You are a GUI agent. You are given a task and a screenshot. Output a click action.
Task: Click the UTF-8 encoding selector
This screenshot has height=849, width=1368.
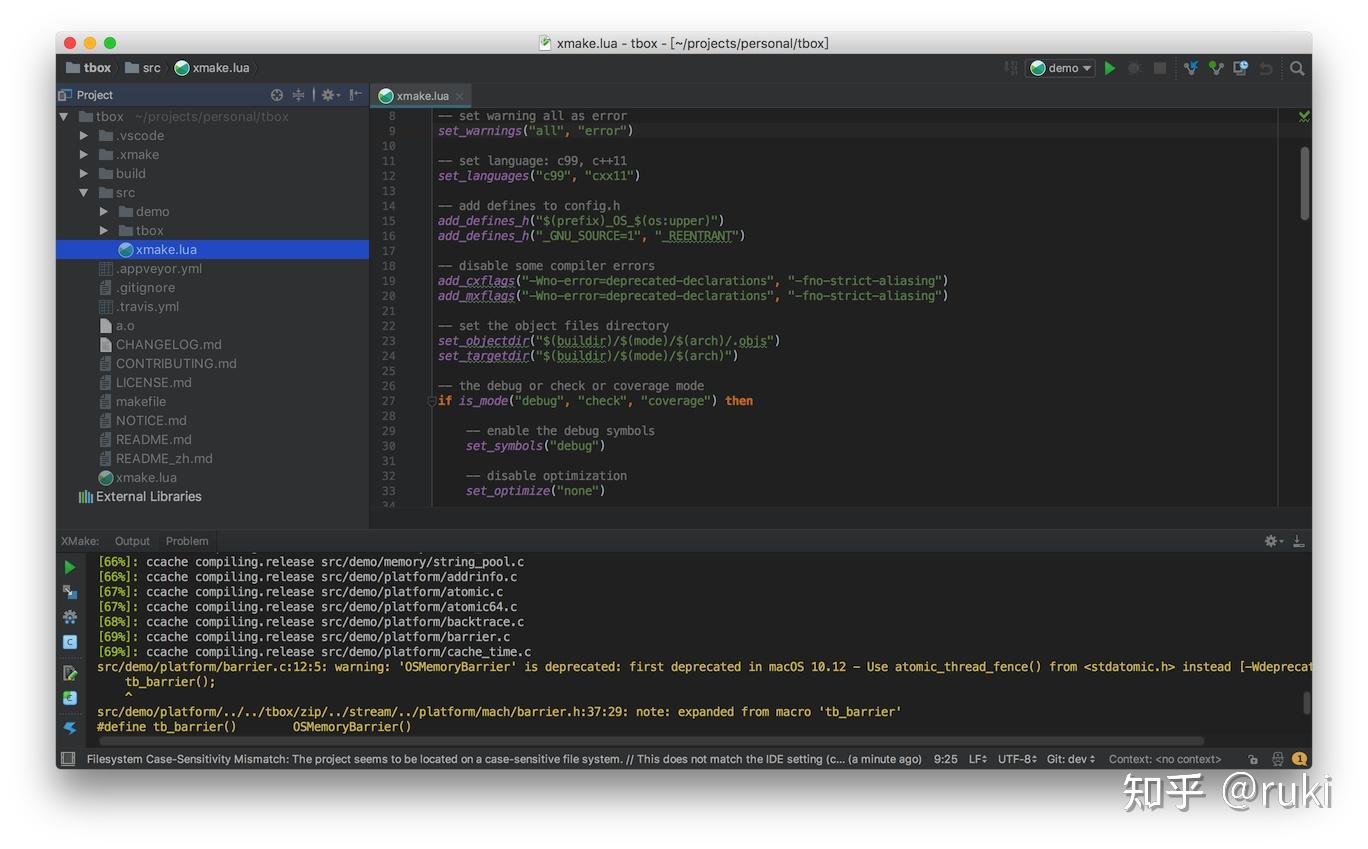(x=1016, y=759)
